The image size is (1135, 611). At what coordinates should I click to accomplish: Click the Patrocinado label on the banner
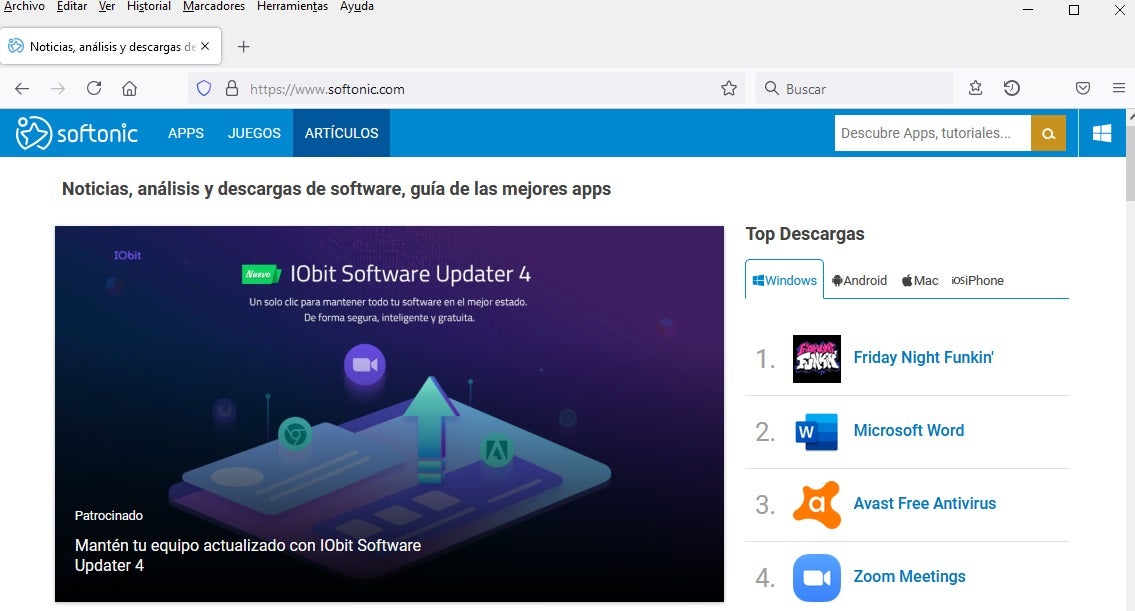click(x=109, y=515)
